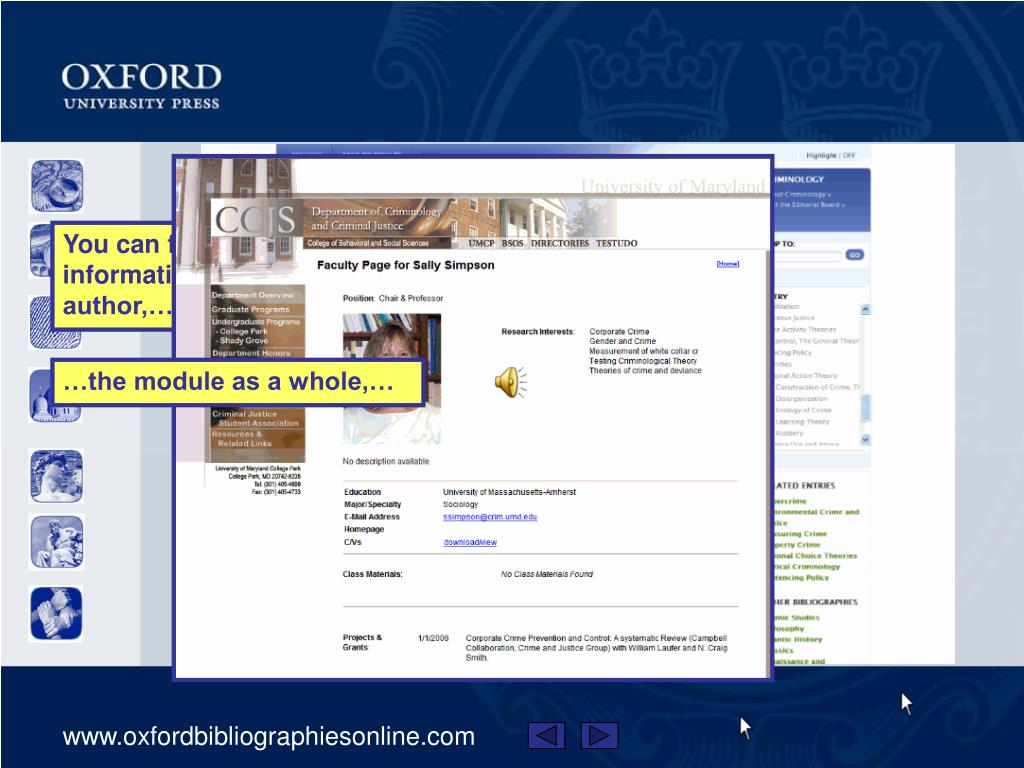This screenshot has height=768, width=1024.
Task: Select Department Honors in side menu
Action: pyautogui.click(x=251, y=353)
